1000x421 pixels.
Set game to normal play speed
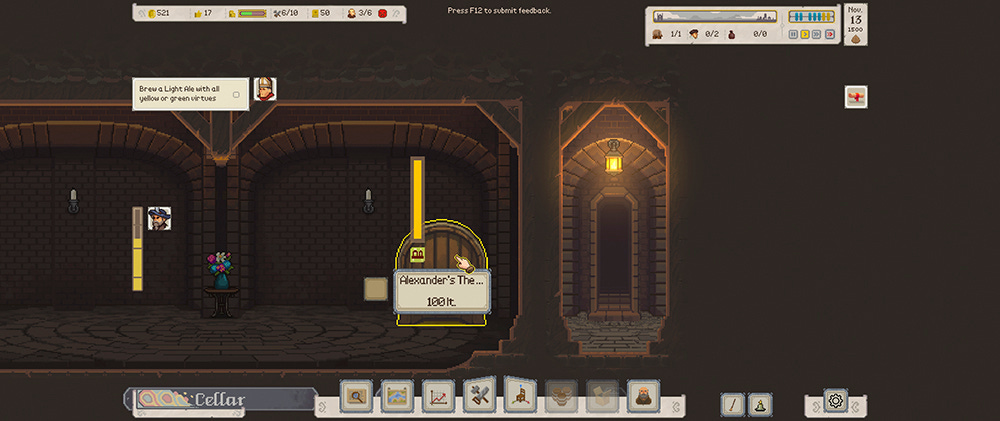805,34
